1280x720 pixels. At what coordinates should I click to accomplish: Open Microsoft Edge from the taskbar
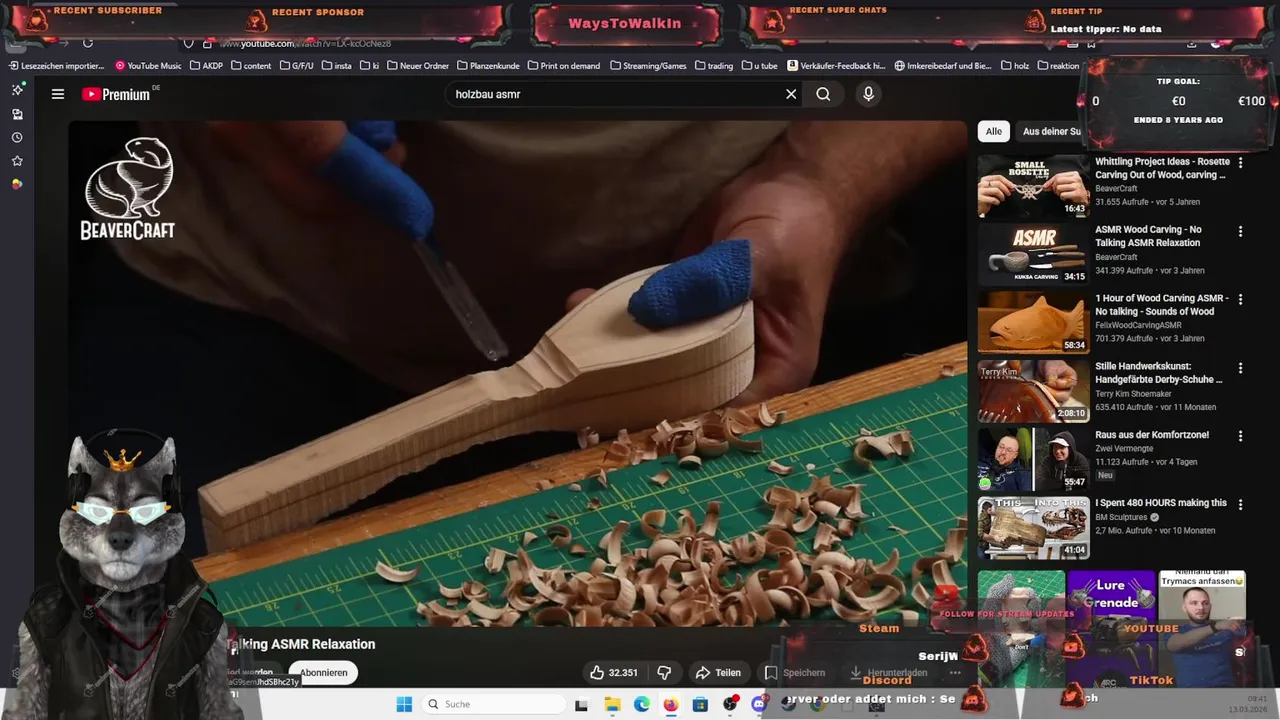click(641, 705)
